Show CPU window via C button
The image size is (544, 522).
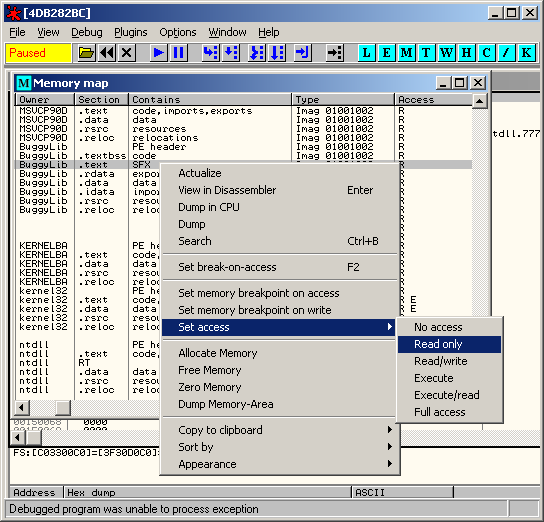(x=486, y=53)
